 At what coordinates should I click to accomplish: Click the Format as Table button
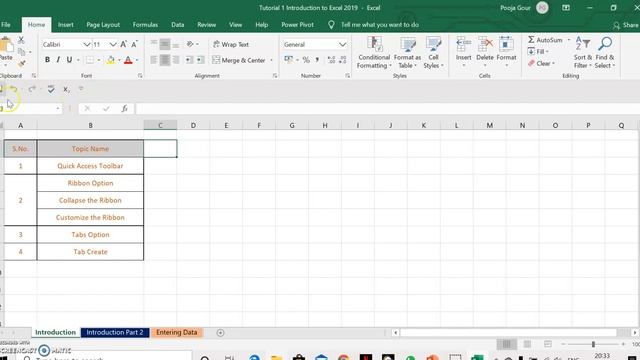[x=407, y=53]
